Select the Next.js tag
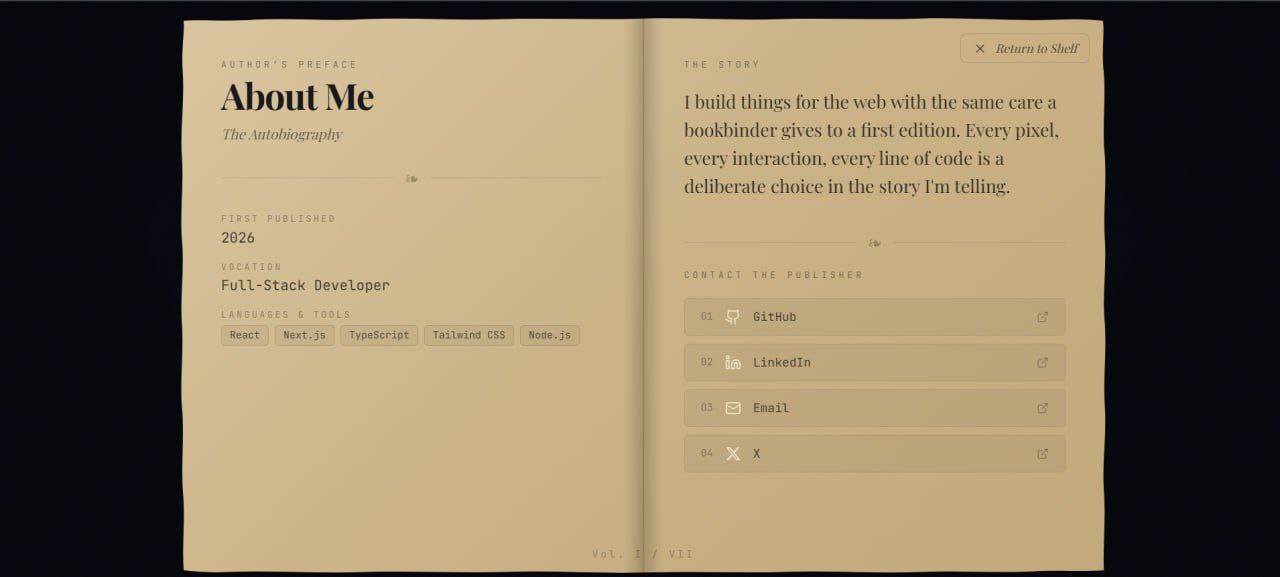This screenshot has height=577, width=1280. coord(305,335)
